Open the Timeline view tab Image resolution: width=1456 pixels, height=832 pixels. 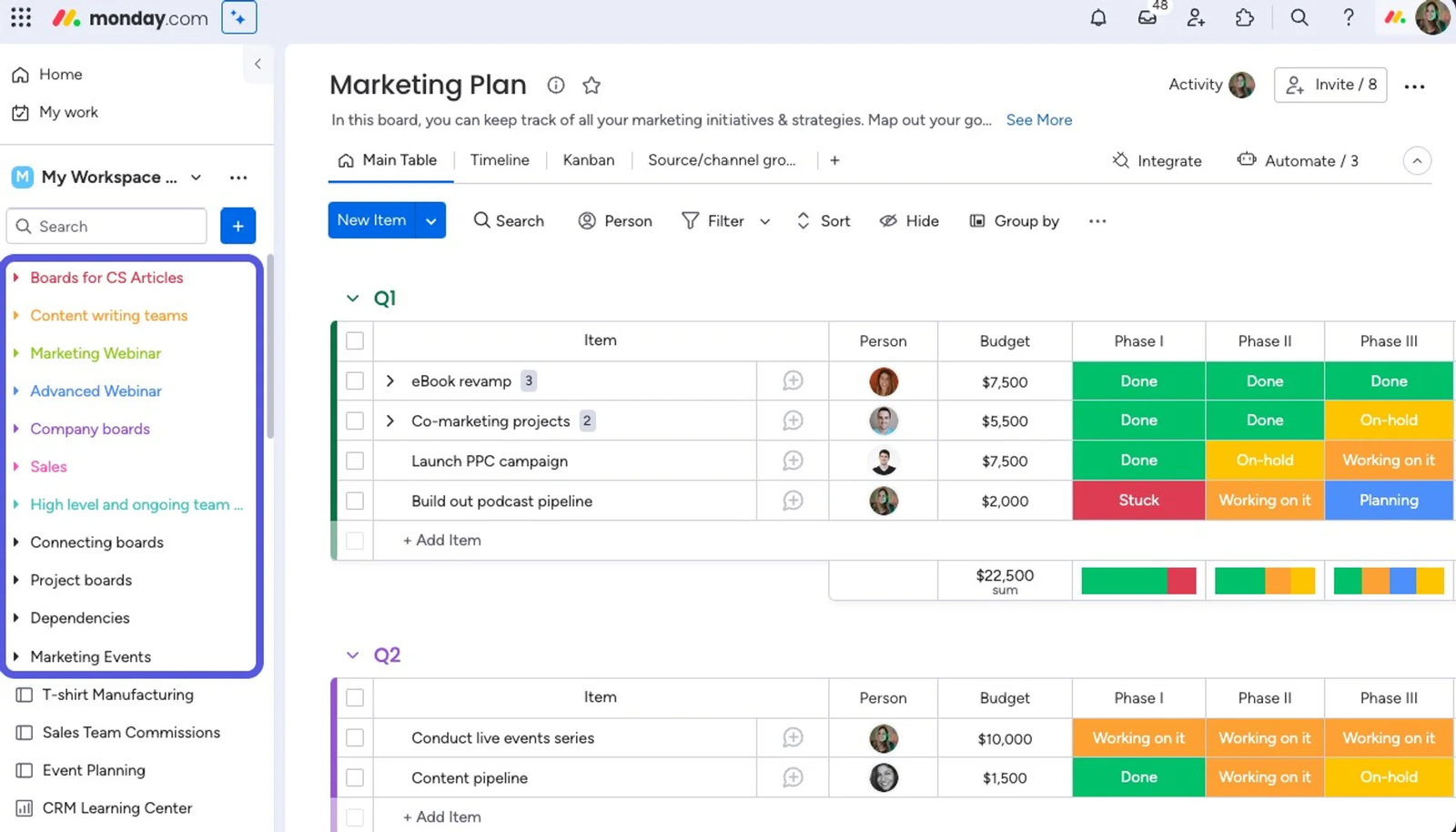499,159
